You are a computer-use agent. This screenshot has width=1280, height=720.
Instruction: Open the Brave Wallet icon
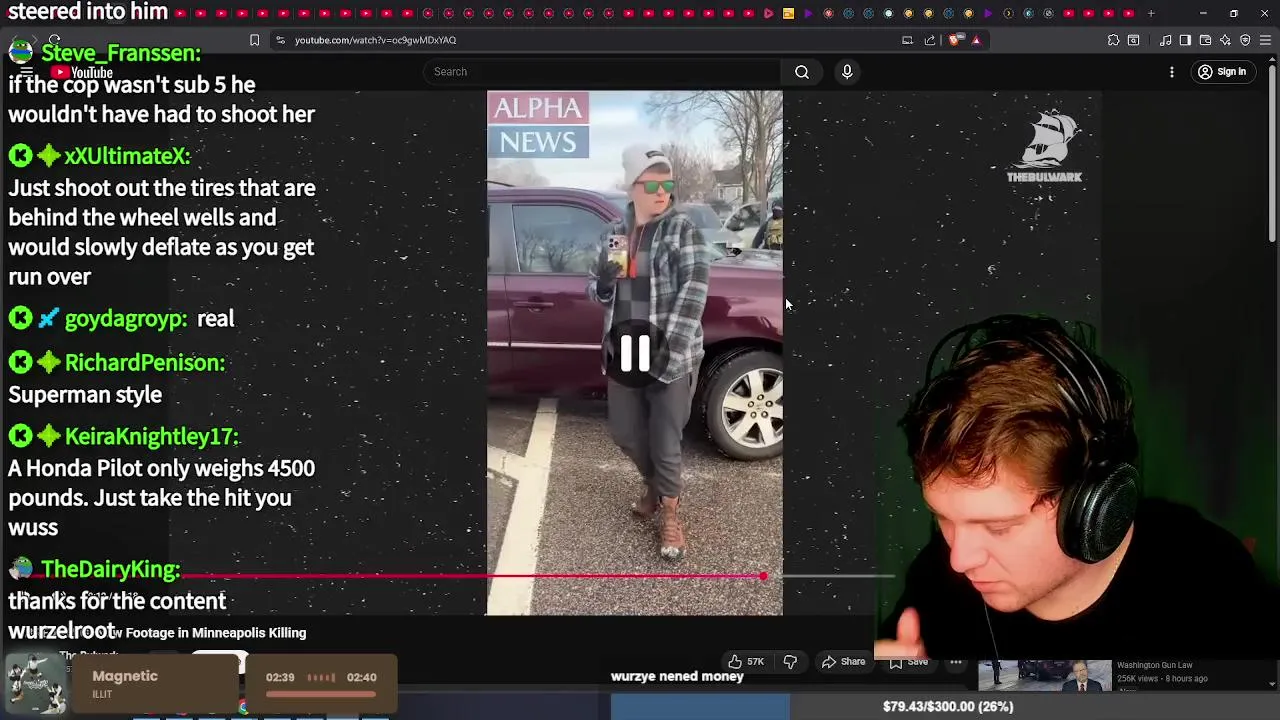(x=1205, y=40)
